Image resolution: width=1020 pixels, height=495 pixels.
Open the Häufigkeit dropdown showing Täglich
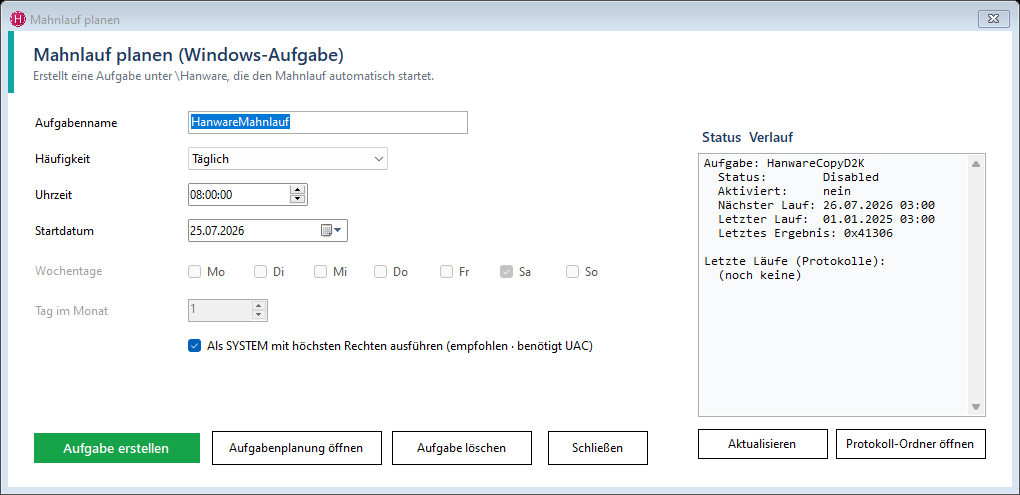[x=288, y=159]
